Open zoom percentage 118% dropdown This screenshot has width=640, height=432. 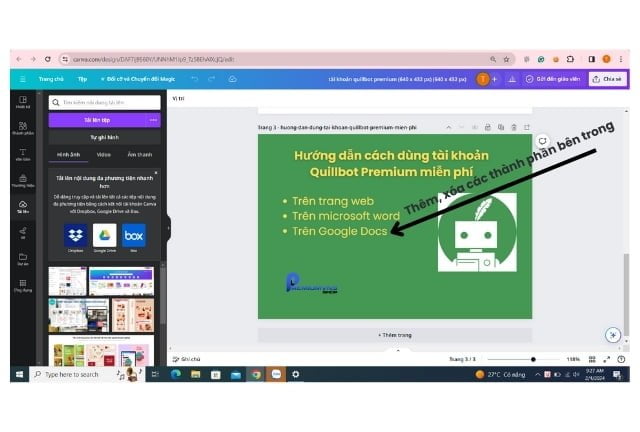573,359
